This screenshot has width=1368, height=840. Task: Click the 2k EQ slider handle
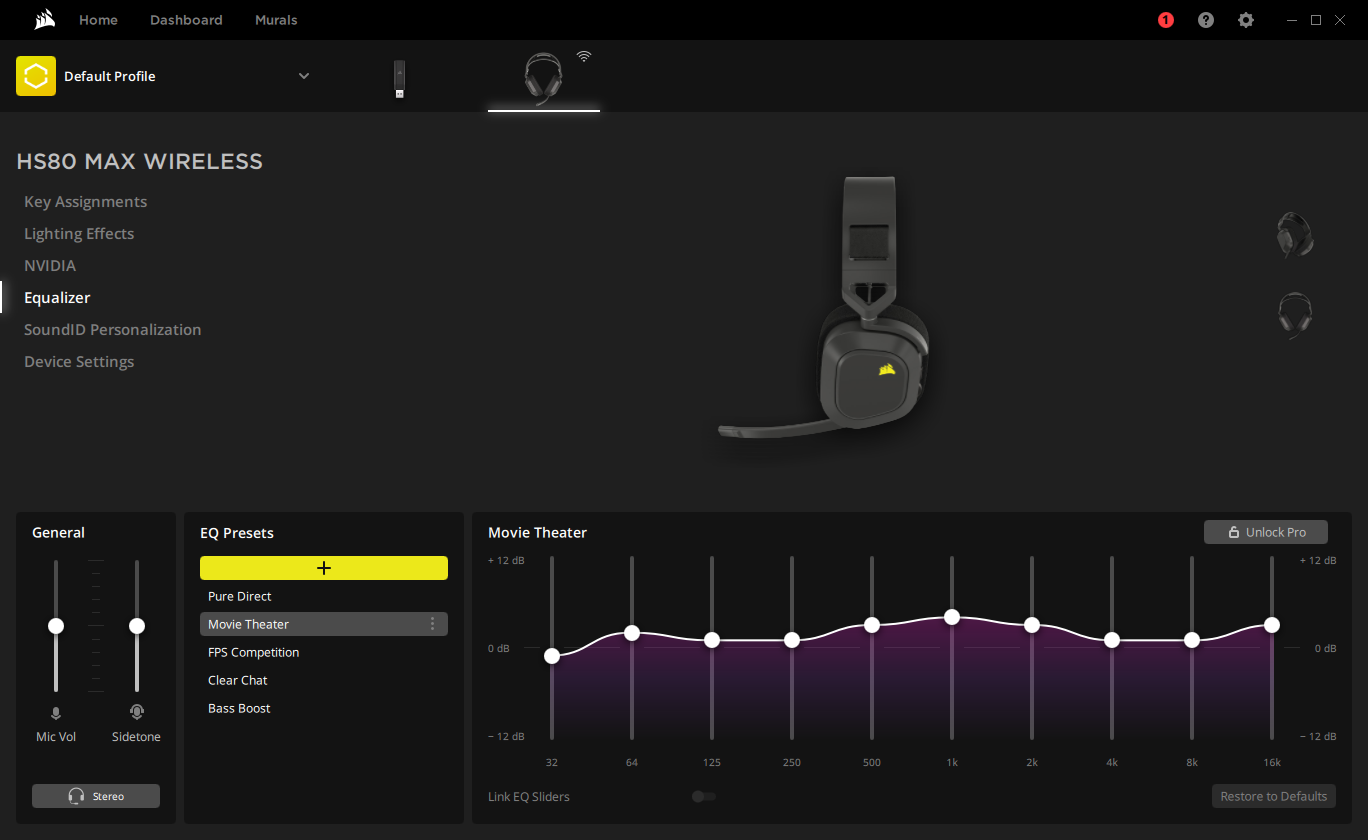[1032, 625]
